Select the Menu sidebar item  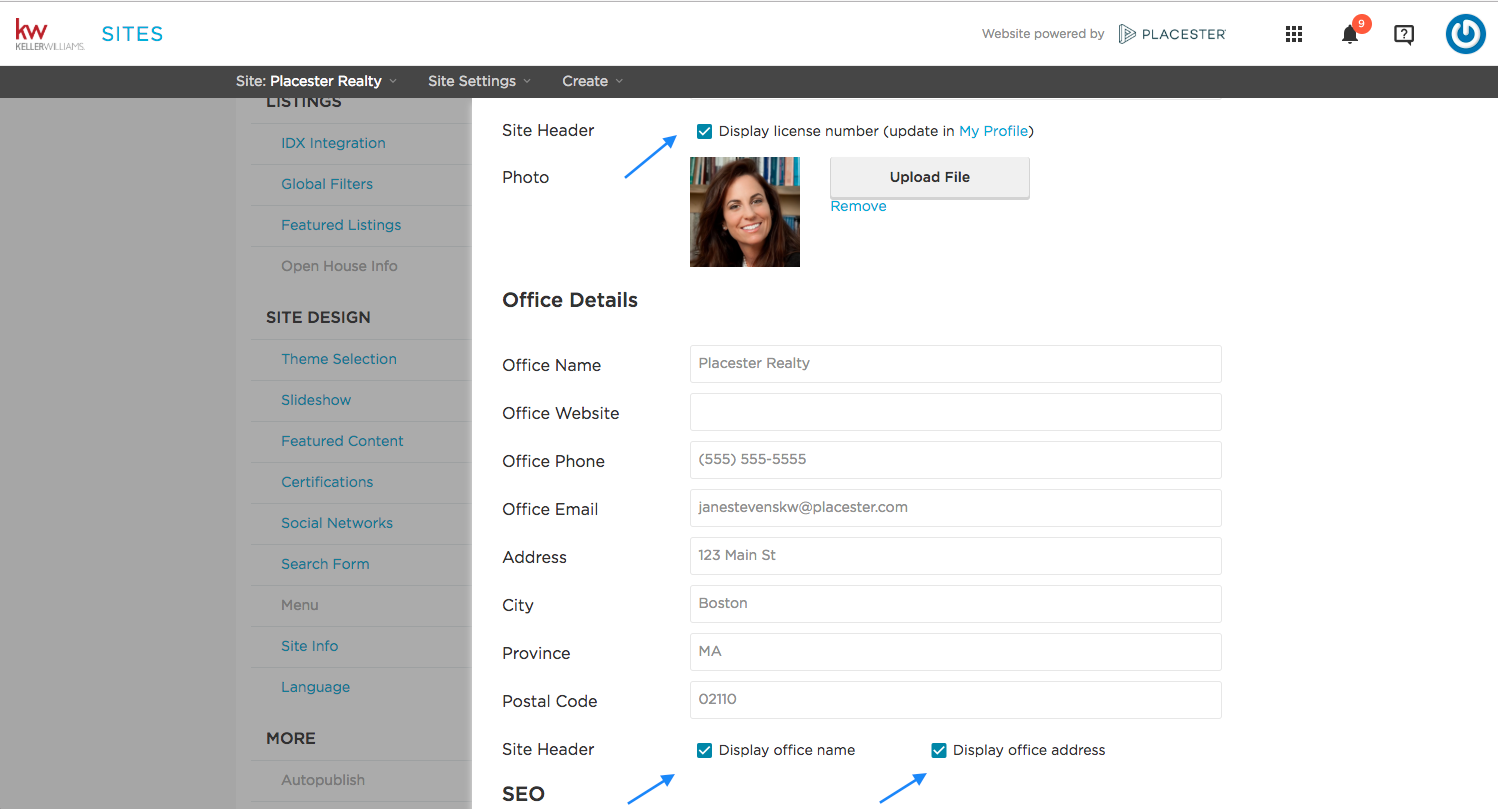click(300, 605)
